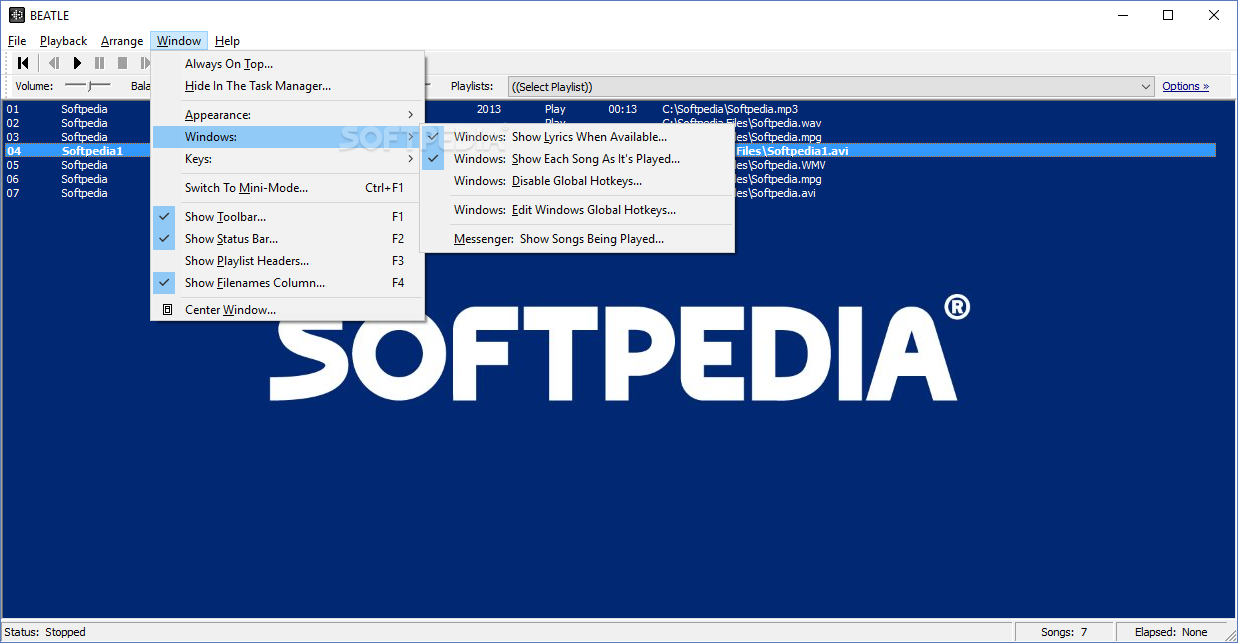Image resolution: width=1238 pixels, height=643 pixels.
Task: Click Elapsed: None status entry
Action: pos(1171,632)
